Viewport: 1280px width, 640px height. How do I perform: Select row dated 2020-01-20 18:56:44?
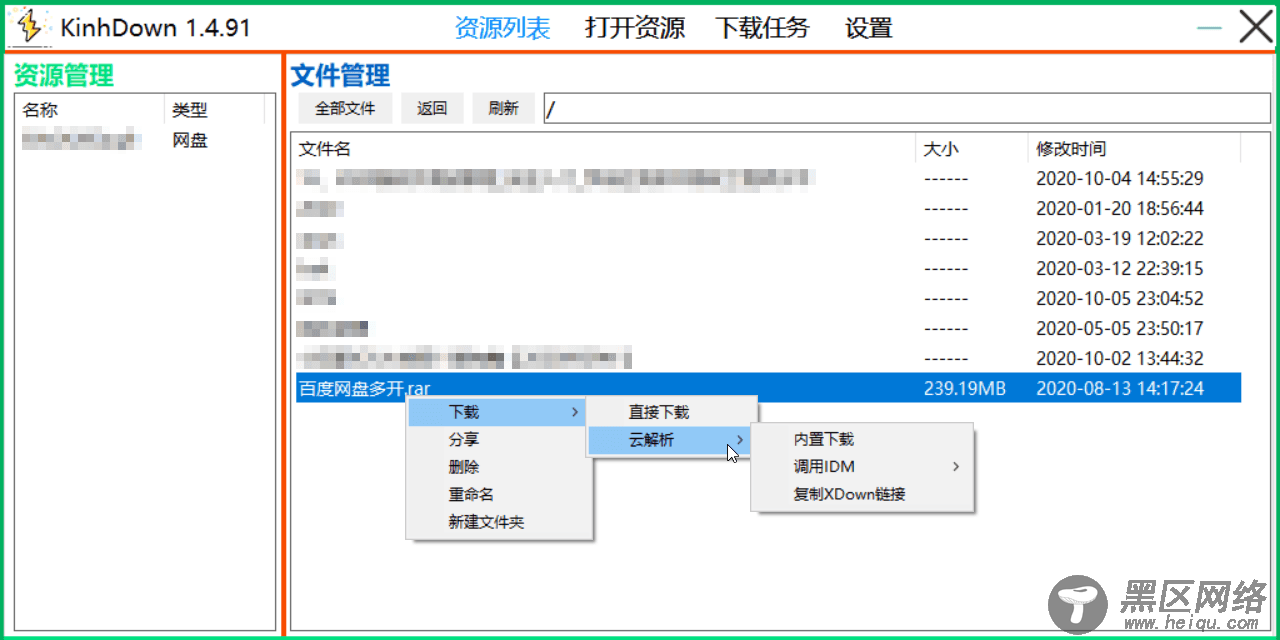pyautogui.click(x=767, y=209)
